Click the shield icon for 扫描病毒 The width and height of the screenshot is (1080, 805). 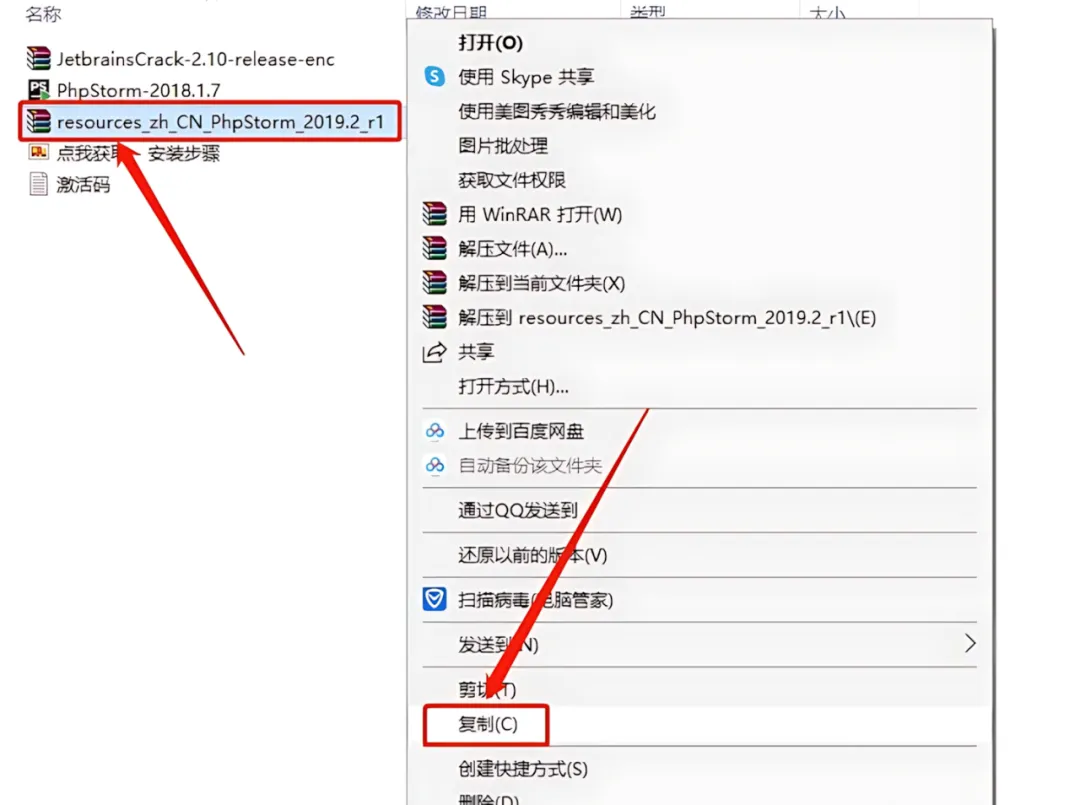(435, 599)
